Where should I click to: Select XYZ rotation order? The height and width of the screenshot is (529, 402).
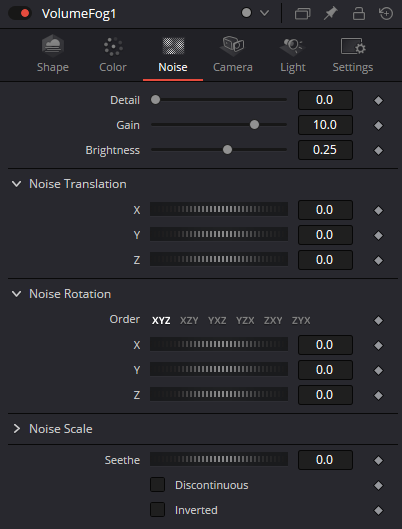click(161, 320)
